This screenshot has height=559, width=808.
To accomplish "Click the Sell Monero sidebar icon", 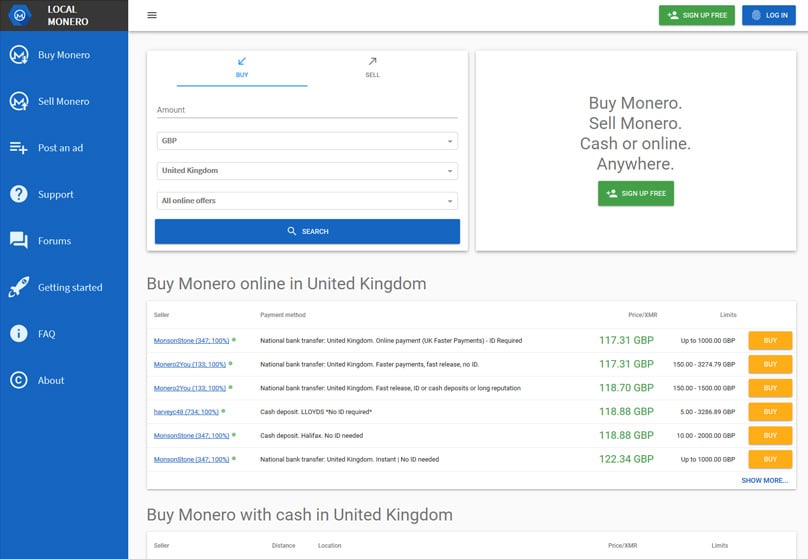I will click(19, 101).
